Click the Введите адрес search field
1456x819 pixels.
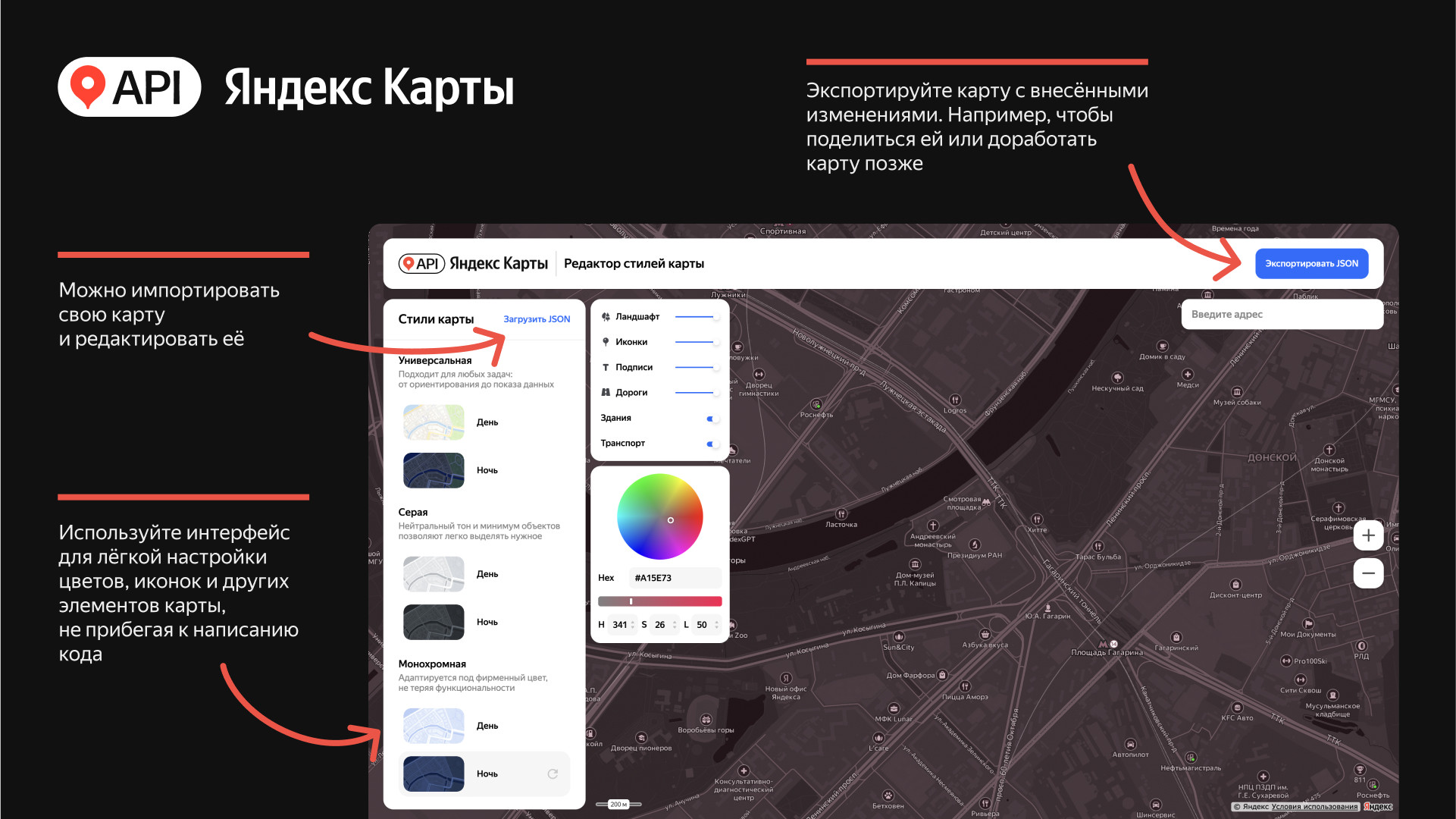coord(1281,314)
